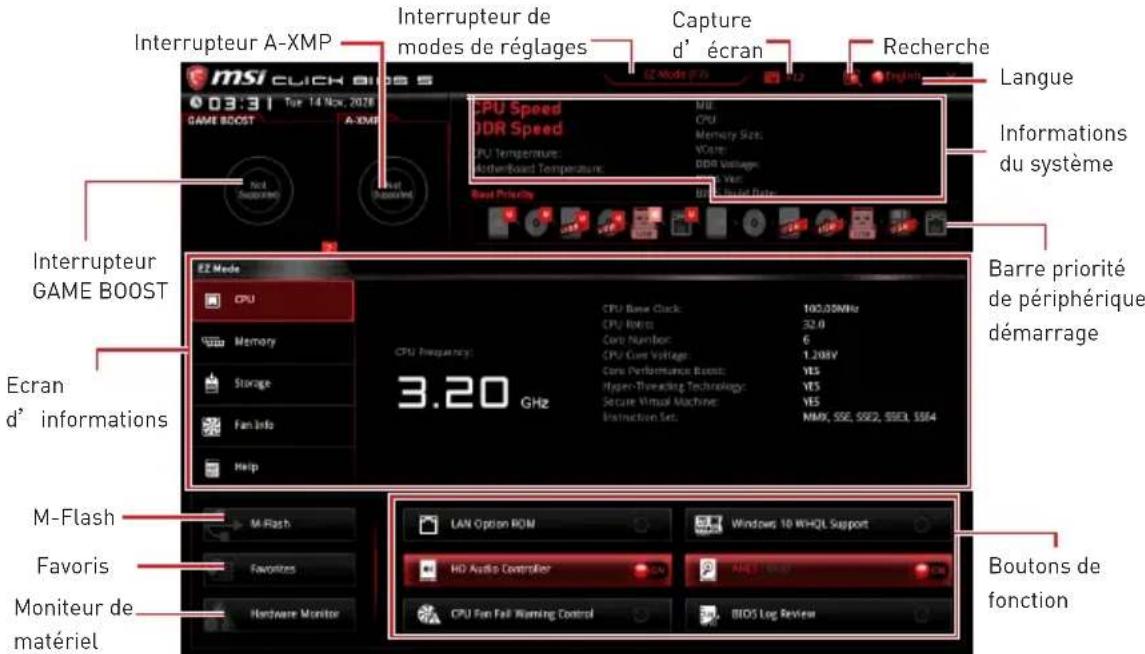Click the 32.0 CPU ratio value
Screen dimensions: 1145x654
point(813,324)
